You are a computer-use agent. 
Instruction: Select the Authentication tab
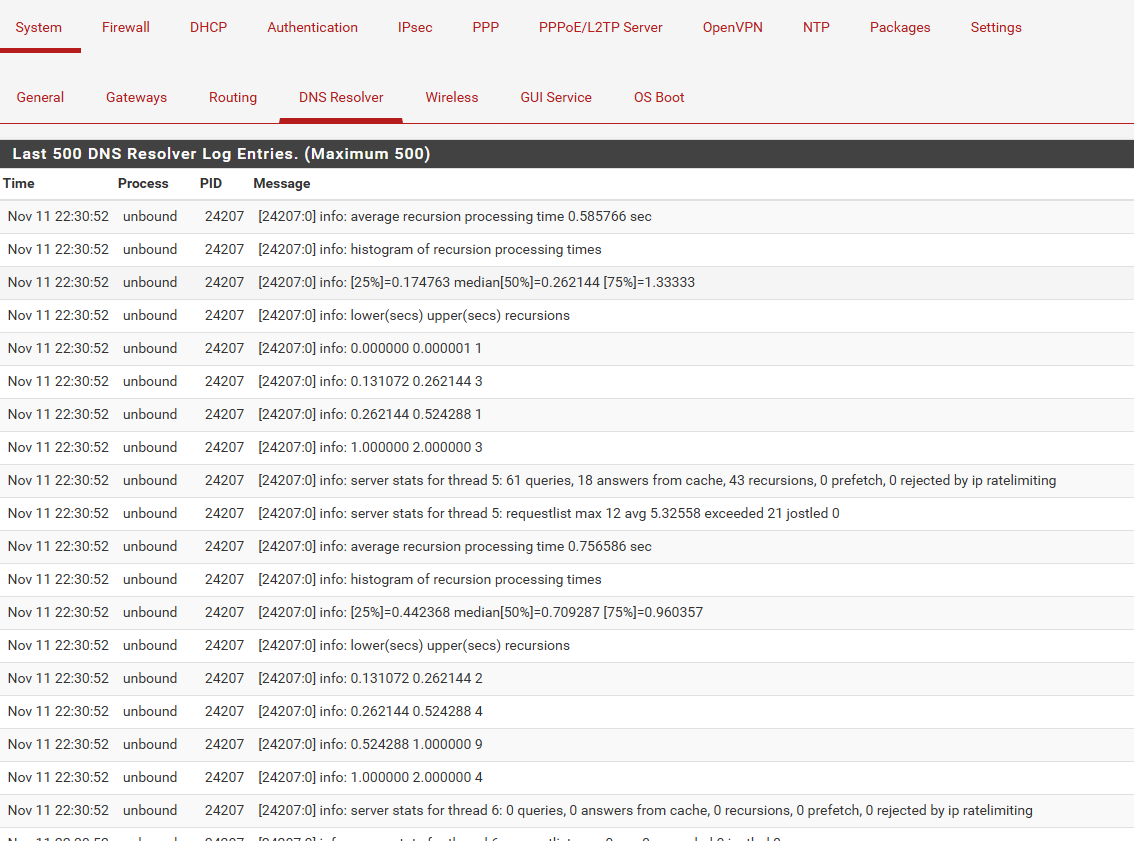pos(312,27)
